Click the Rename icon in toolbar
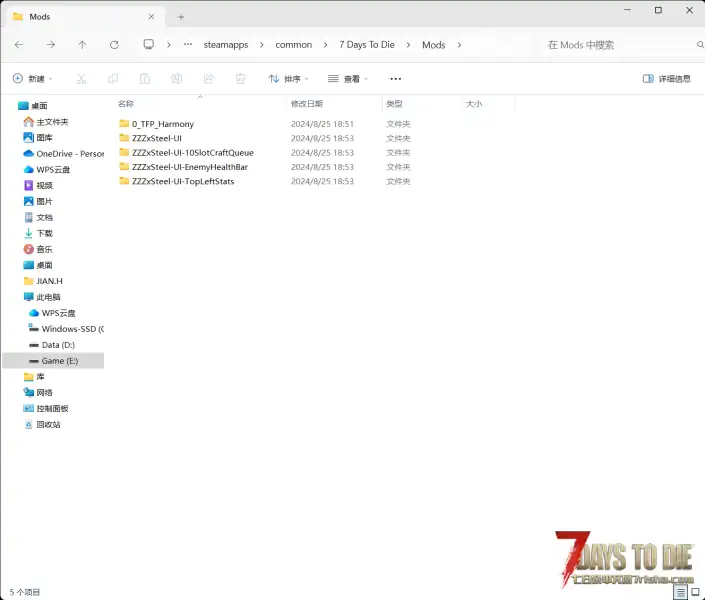This screenshot has width=705, height=600. (176, 79)
